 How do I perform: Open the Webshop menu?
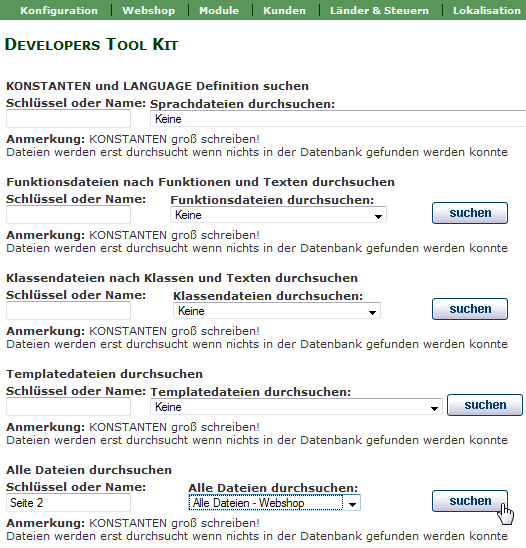coord(149,10)
